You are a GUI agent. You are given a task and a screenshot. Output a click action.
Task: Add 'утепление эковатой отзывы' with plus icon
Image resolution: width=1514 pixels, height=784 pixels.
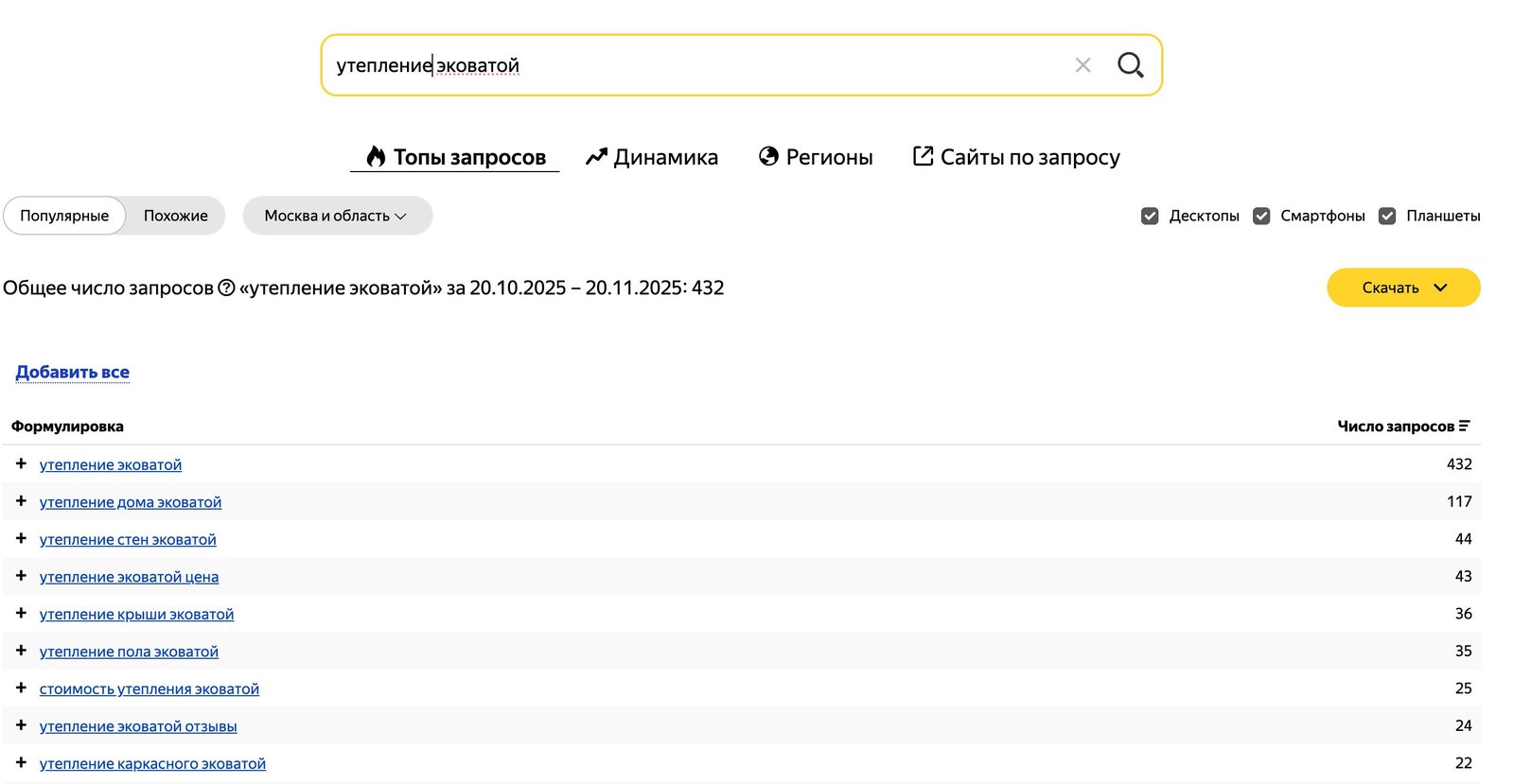[x=21, y=725]
